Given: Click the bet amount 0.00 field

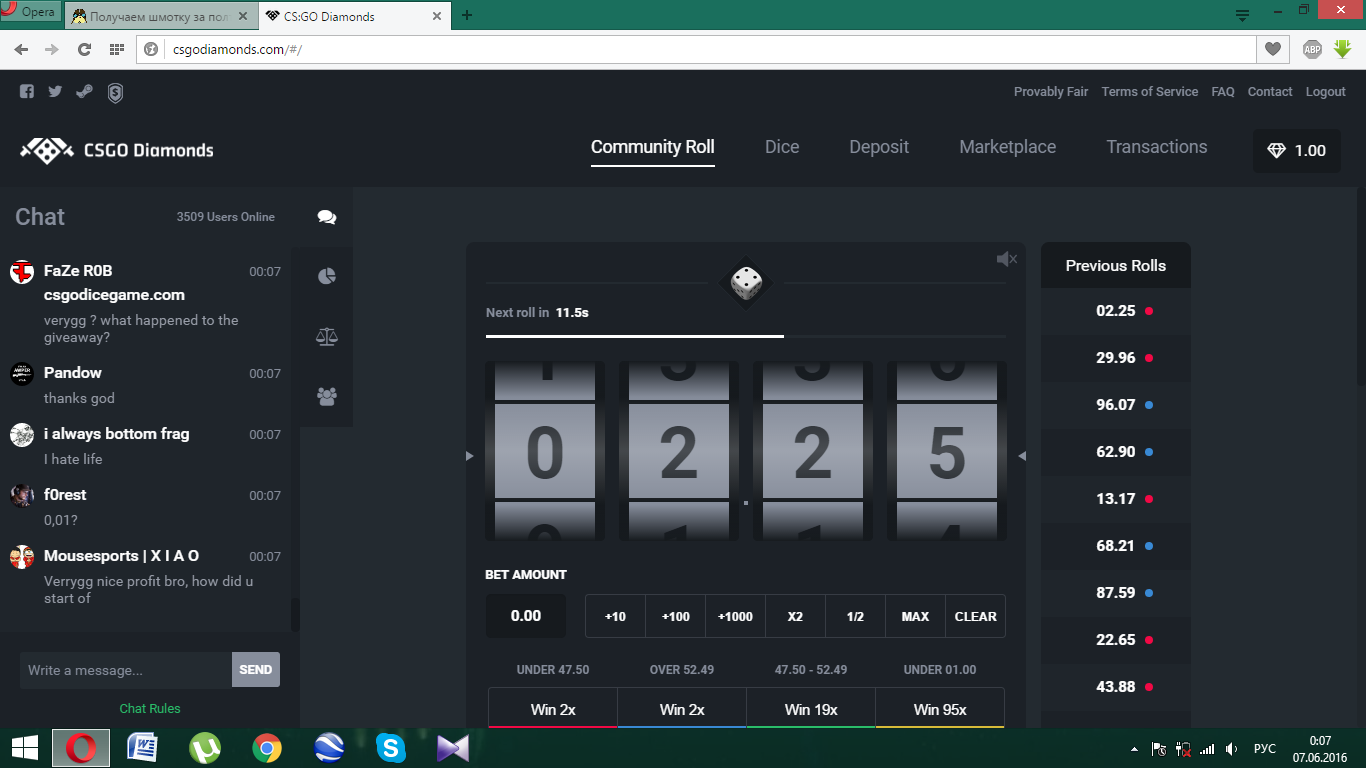Looking at the screenshot, I should [x=526, y=616].
